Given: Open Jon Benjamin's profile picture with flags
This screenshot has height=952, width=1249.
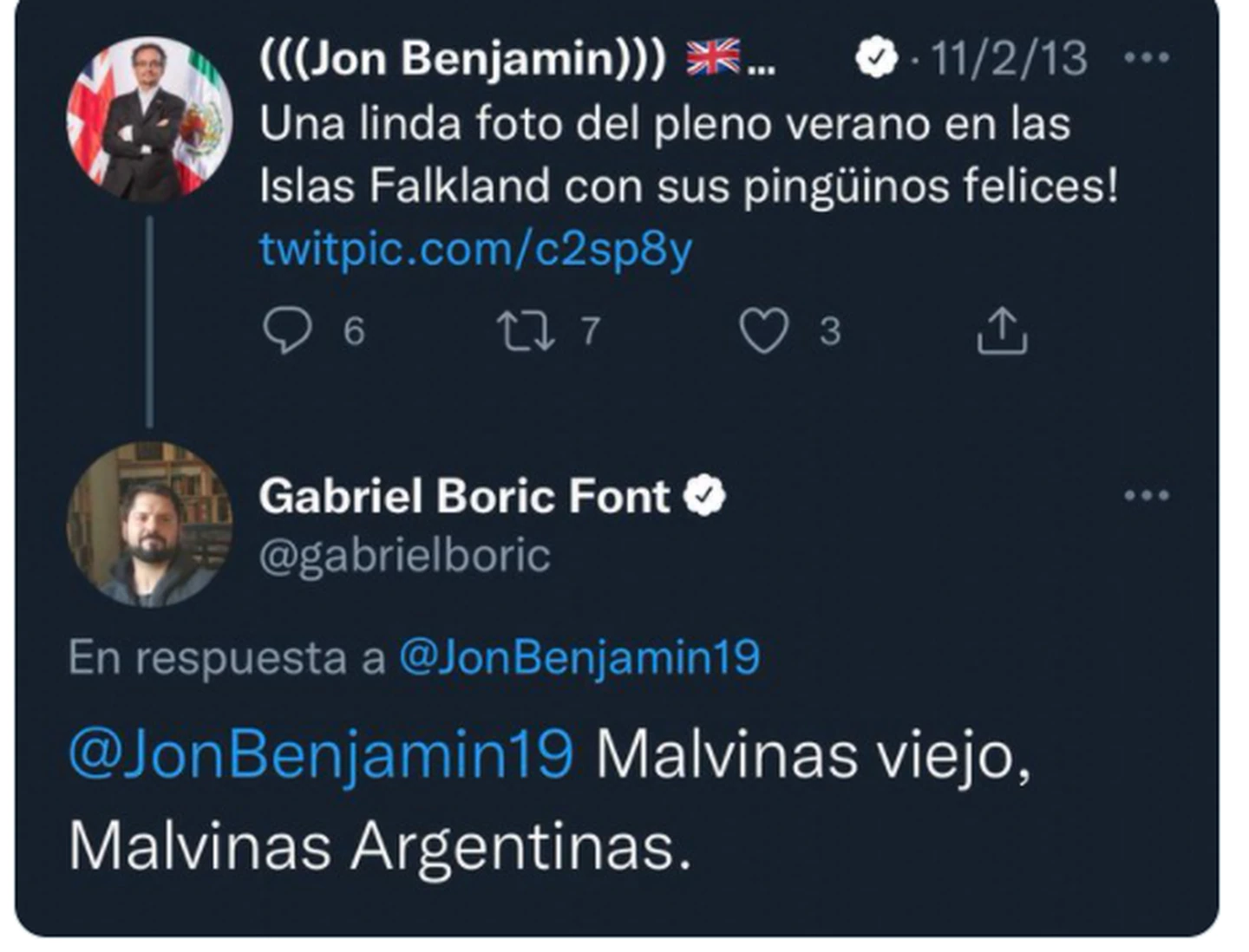Looking at the screenshot, I should 149,120.
